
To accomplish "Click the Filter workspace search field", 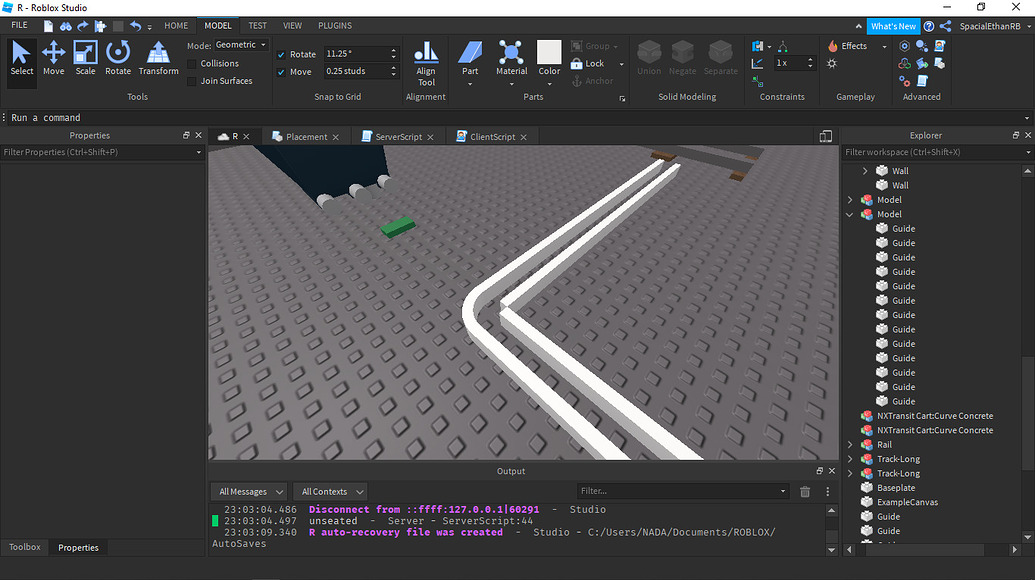I will [x=937, y=152].
